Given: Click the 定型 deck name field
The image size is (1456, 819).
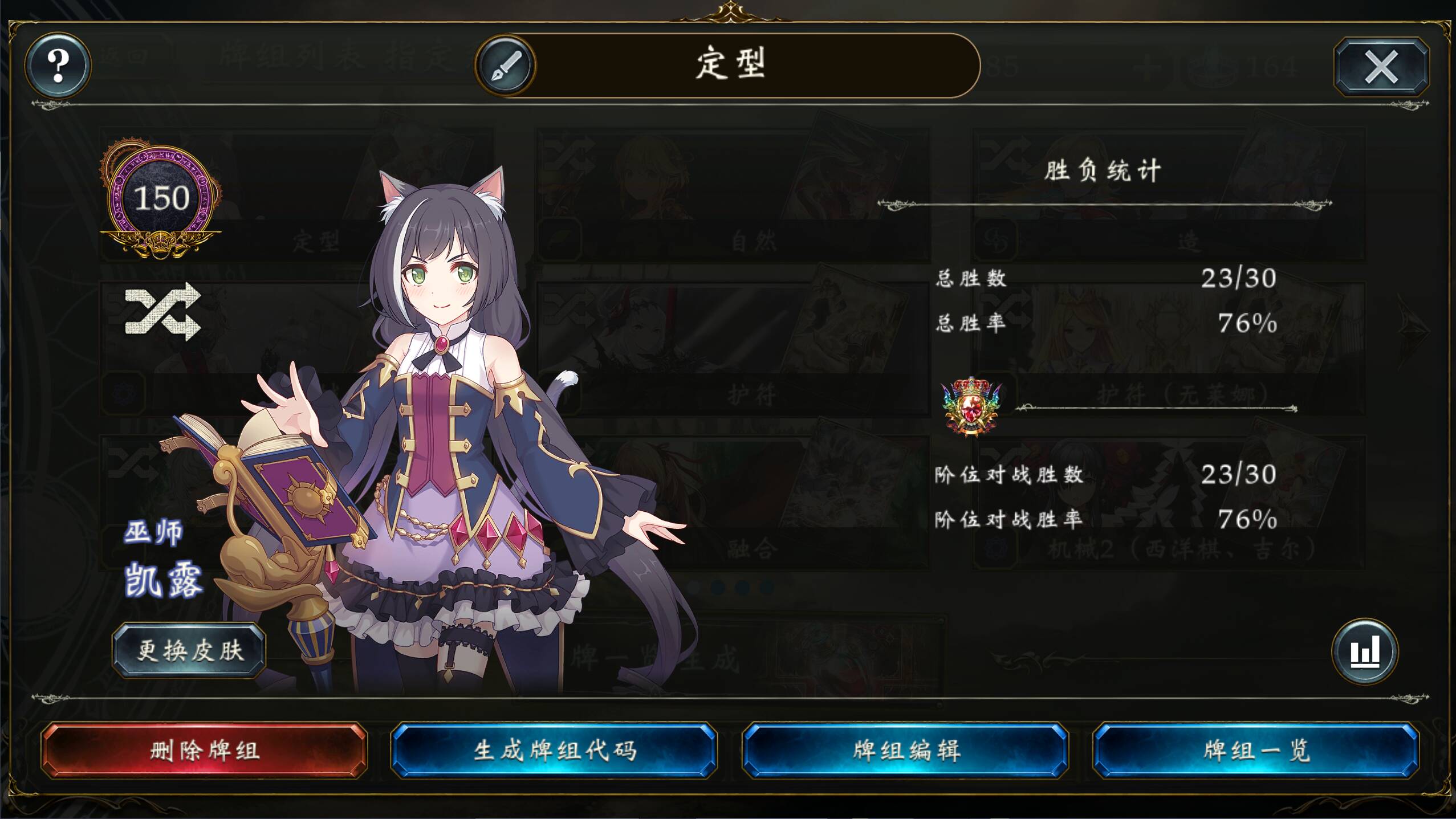Looking at the screenshot, I should point(728,66).
